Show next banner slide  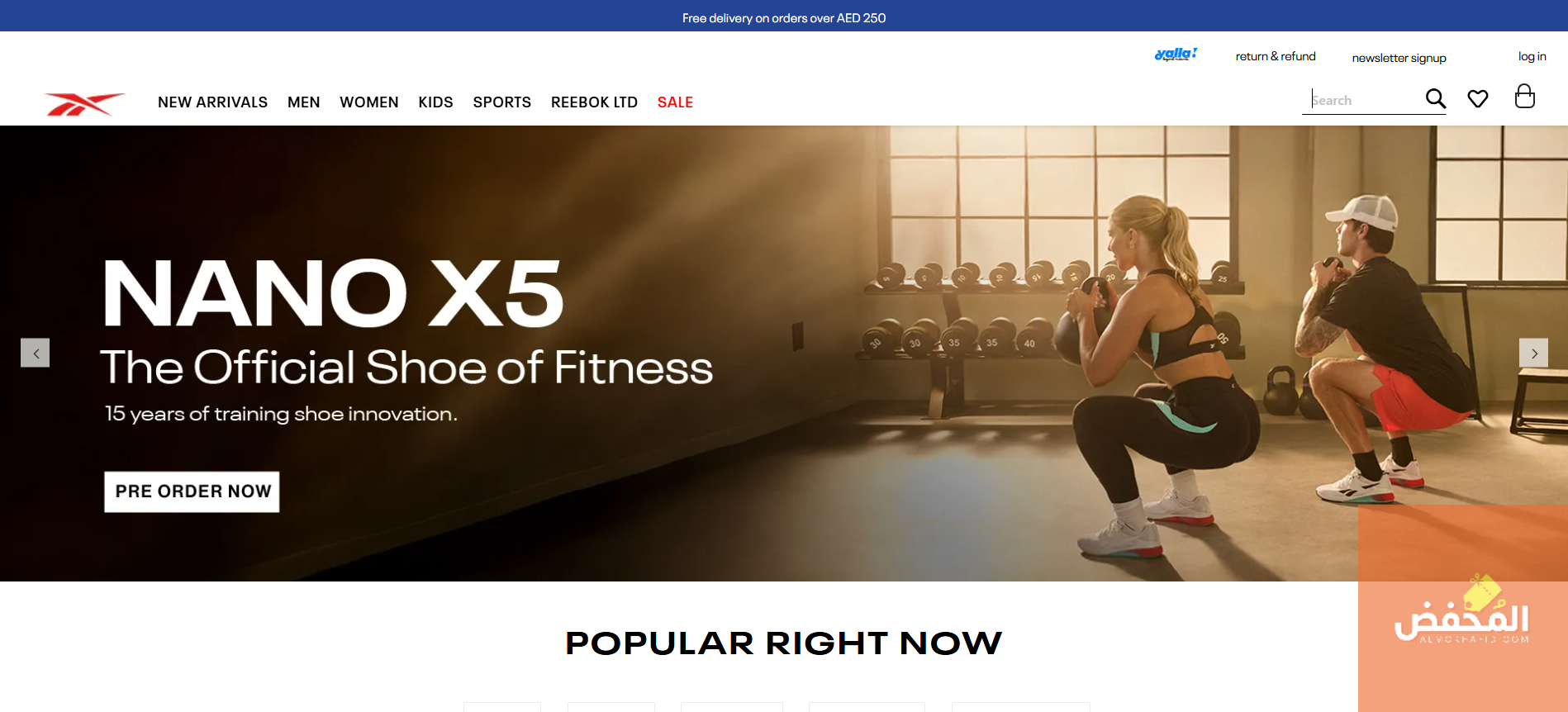(x=1533, y=353)
